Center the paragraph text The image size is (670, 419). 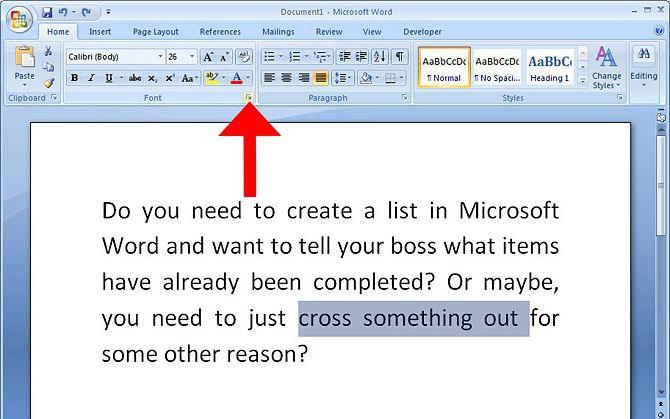[x=286, y=78]
